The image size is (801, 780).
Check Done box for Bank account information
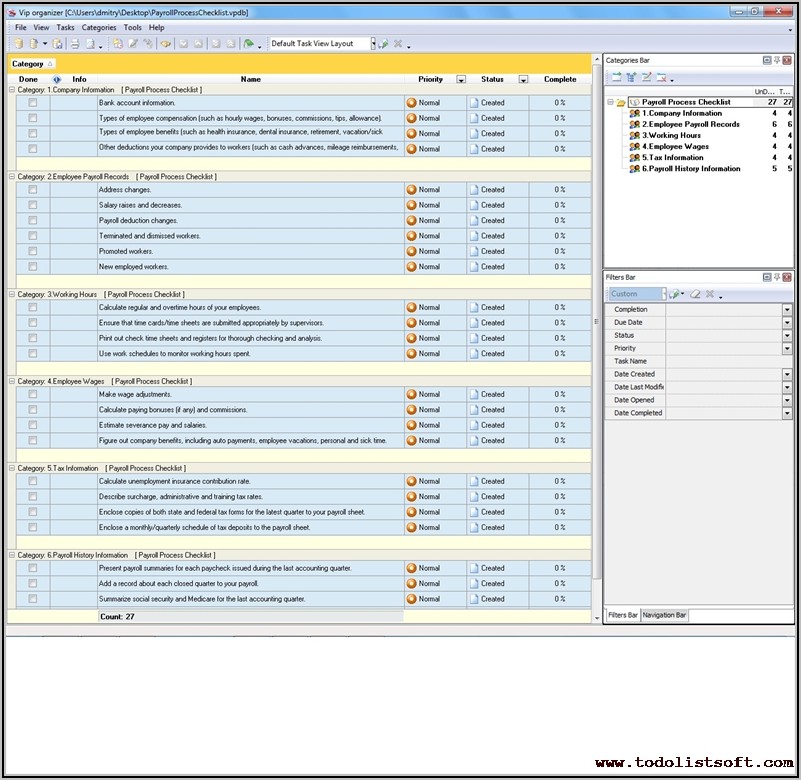coord(33,103)
